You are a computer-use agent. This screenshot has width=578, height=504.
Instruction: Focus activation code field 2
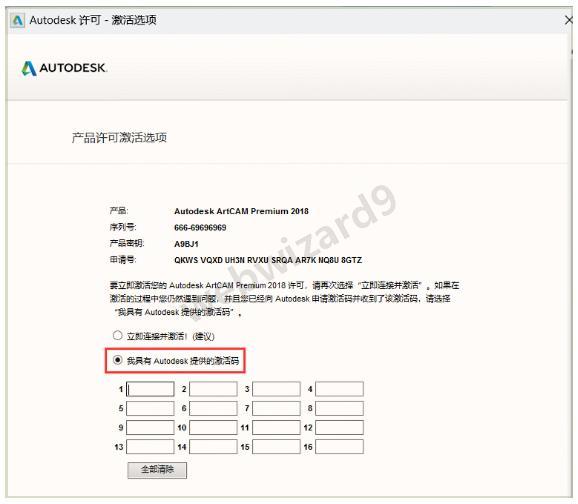(x=213, y=389)
